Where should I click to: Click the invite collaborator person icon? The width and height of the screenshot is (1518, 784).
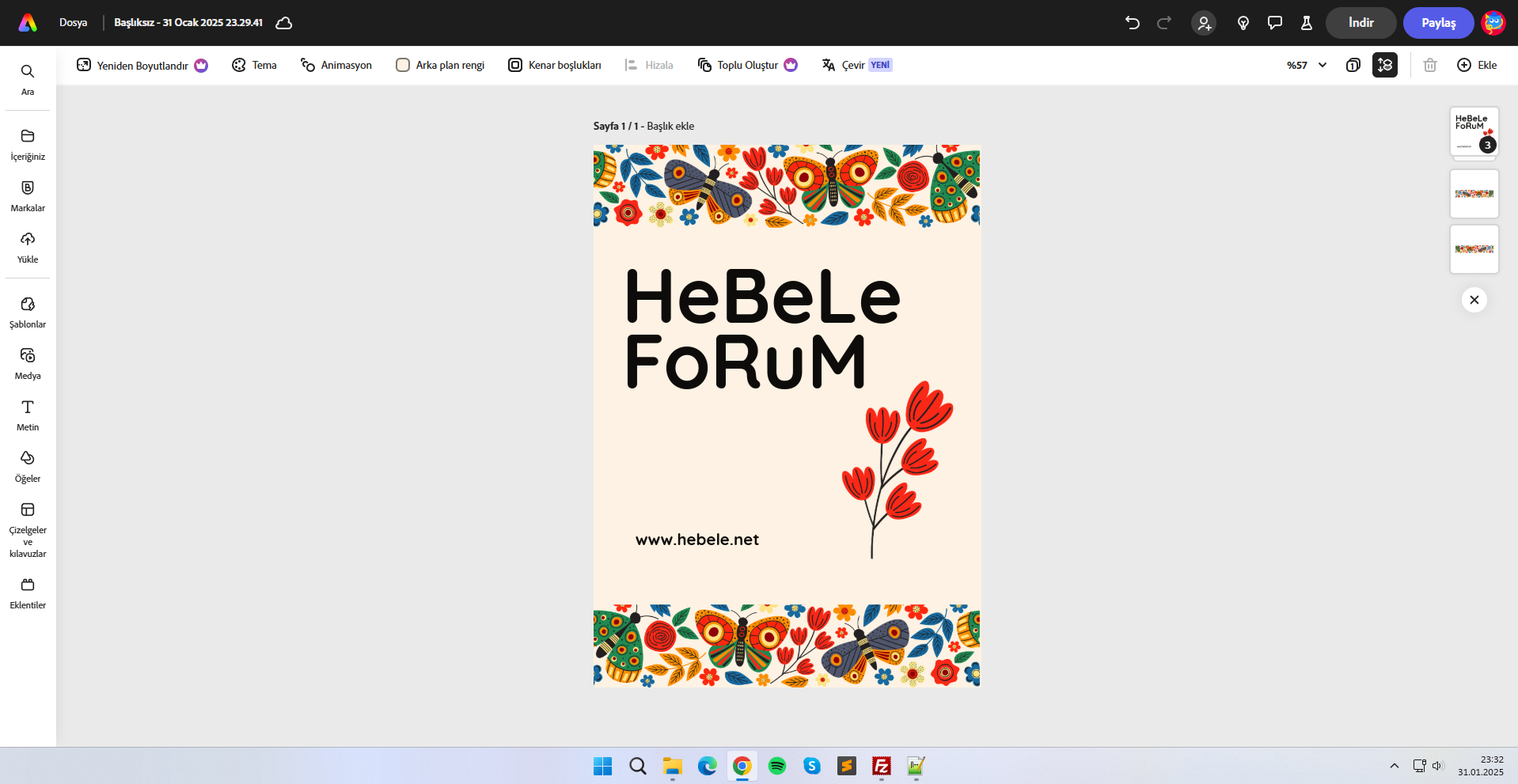pyautogui.click(x=1204, y=23)
